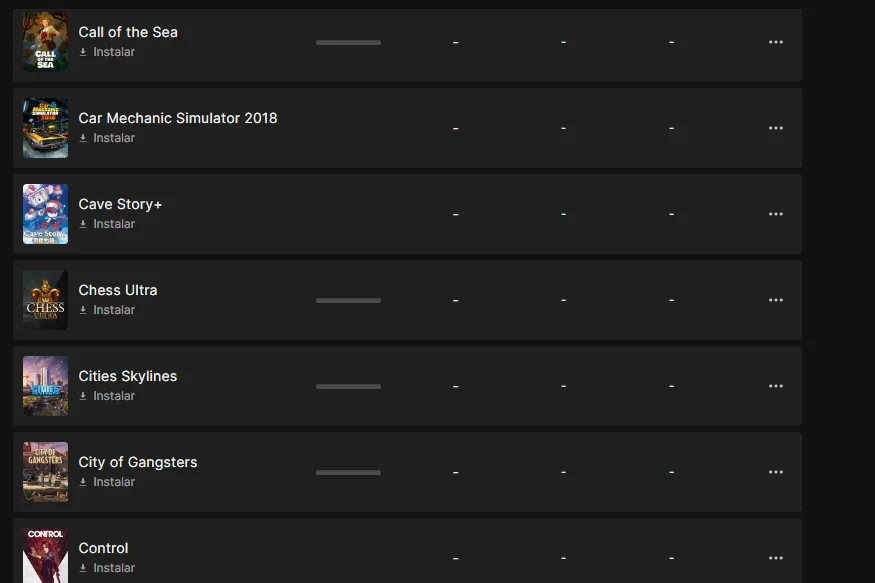Select the Call of the Sea cover thumbnail
This screenshot has height=583, width=875.
45,42
